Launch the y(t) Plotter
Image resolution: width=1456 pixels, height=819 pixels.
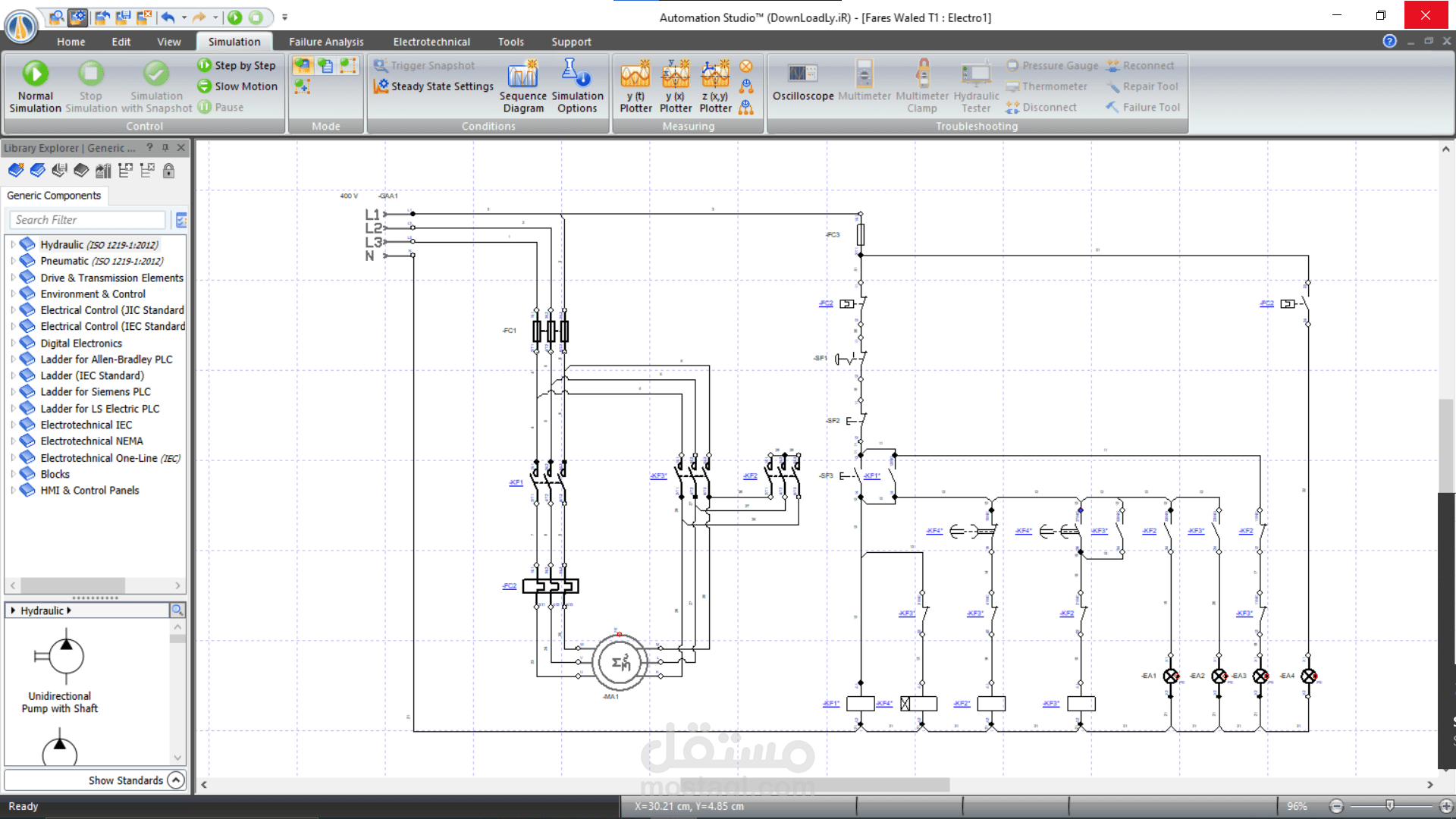tap(635, 86)
